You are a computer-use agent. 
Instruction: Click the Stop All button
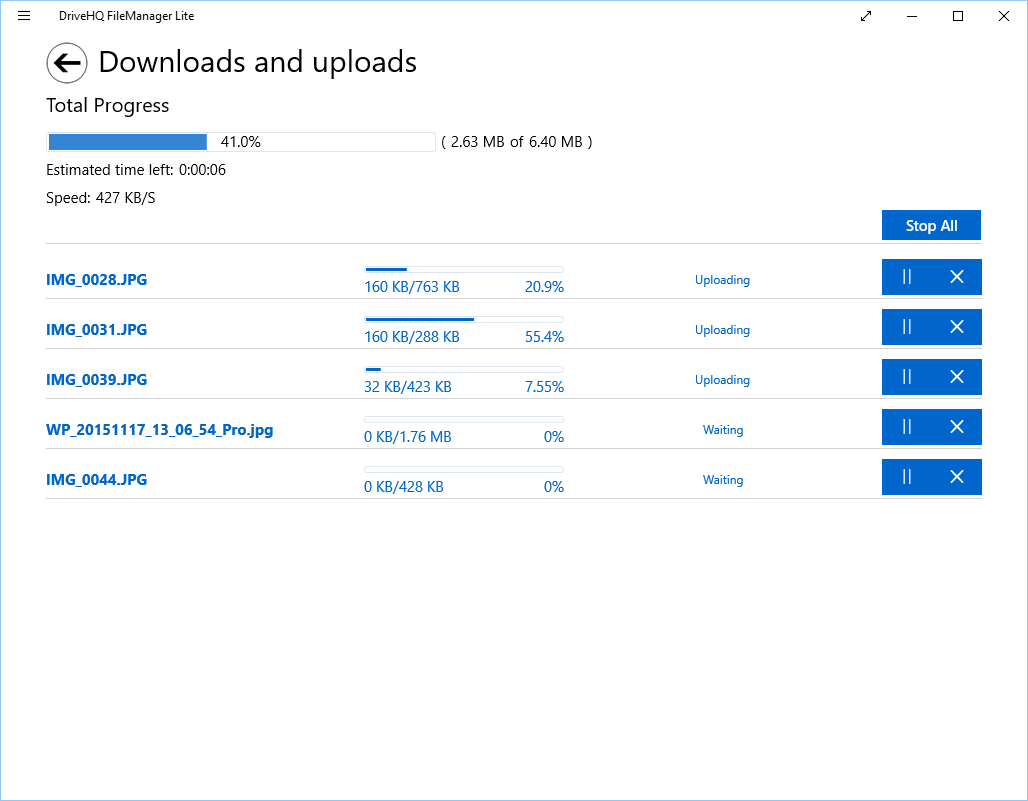[x=931, y=225]
